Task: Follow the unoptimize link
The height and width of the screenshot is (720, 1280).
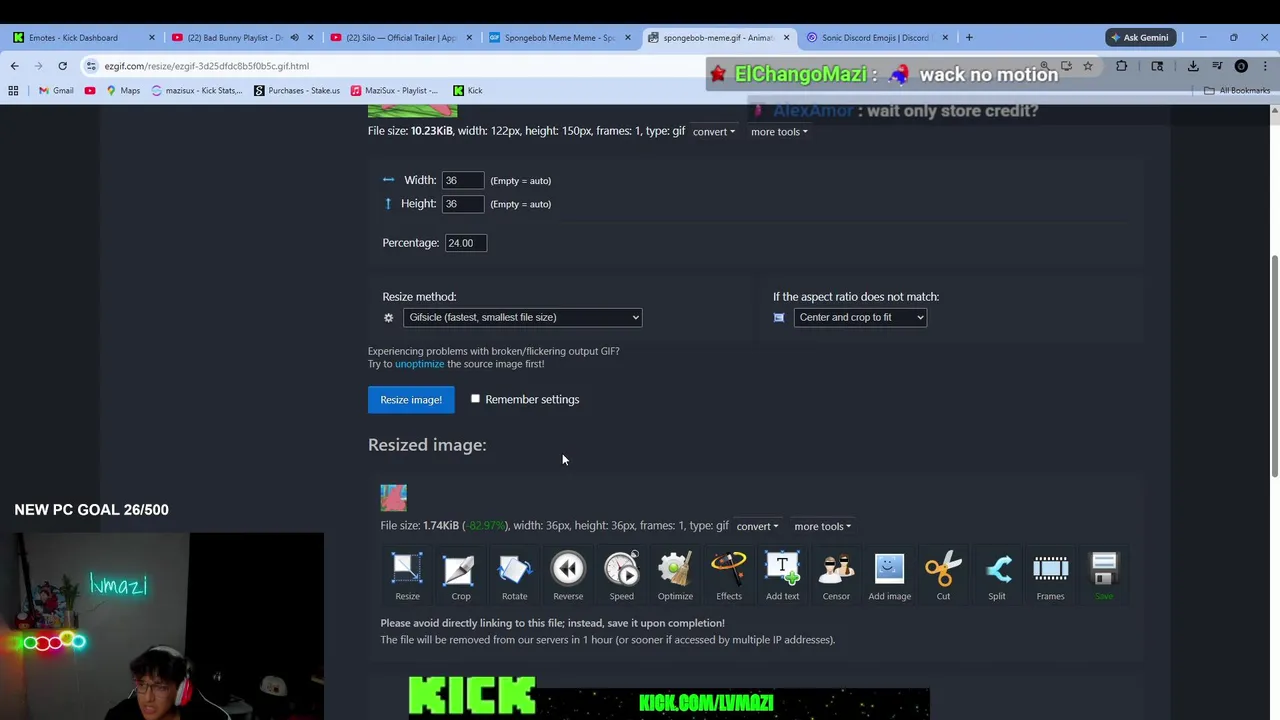Action: pyautogui.click(x=419, y=364)
